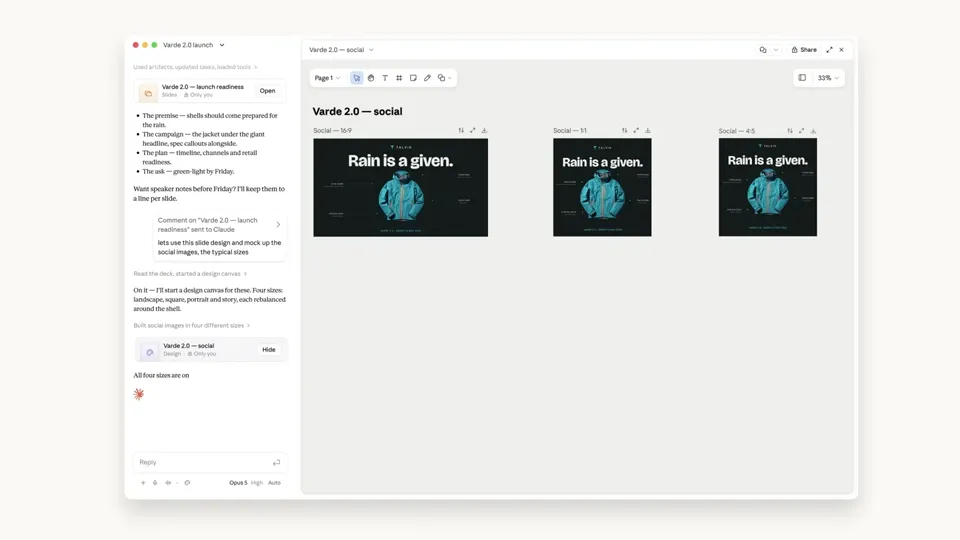Select the Shapes tool icon
960x540 pixels.
(441, 78)
